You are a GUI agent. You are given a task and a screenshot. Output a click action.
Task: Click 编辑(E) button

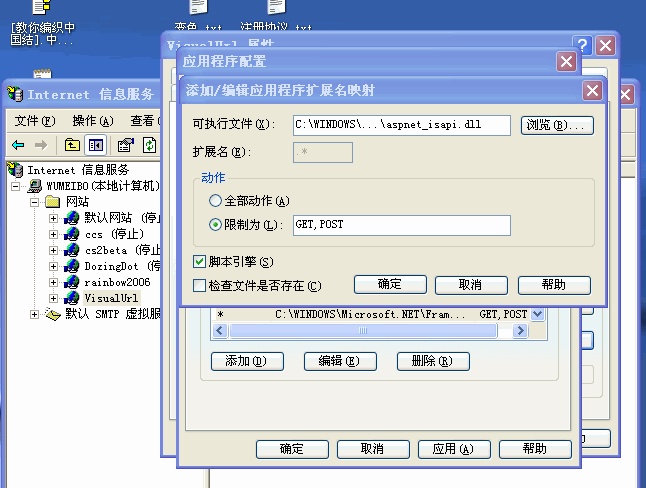[340, 361]
